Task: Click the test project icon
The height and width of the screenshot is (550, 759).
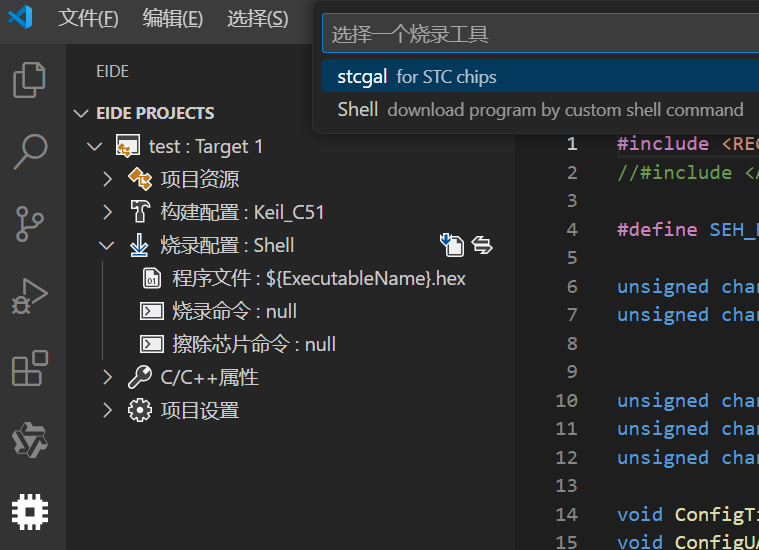Action: (127, 146)
